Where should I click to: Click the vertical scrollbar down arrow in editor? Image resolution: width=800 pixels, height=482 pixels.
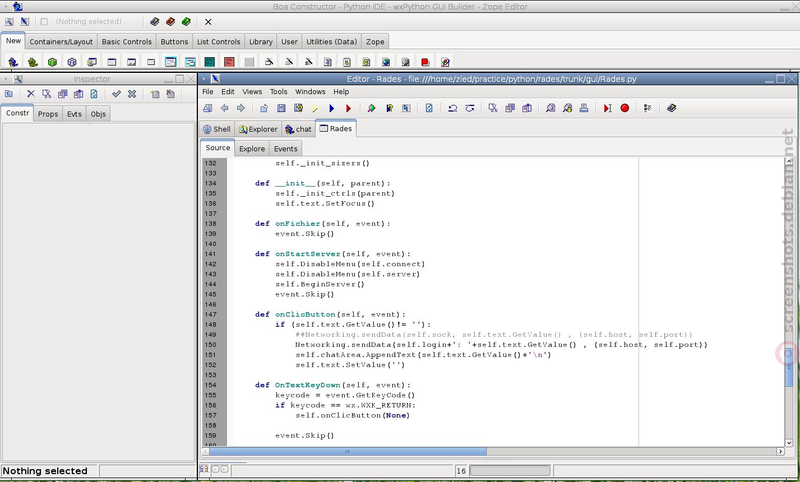click(789, 443)
